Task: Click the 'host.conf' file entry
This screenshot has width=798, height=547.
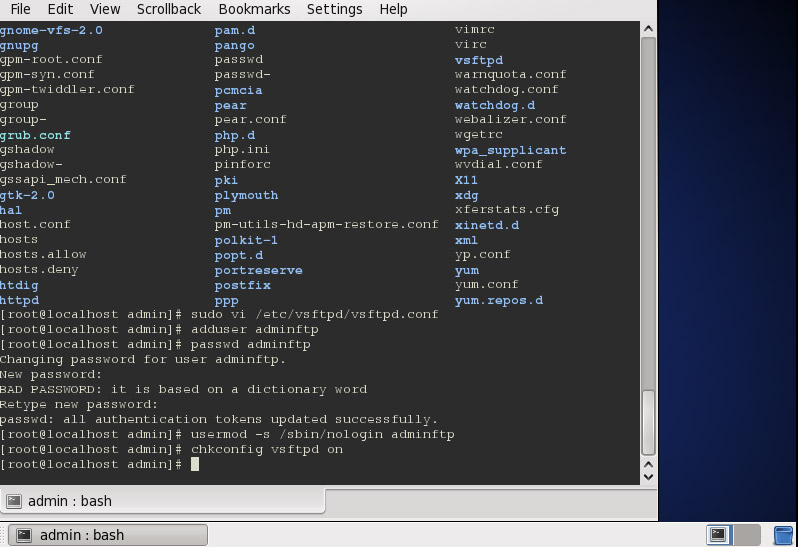Action: click(35, 224)
